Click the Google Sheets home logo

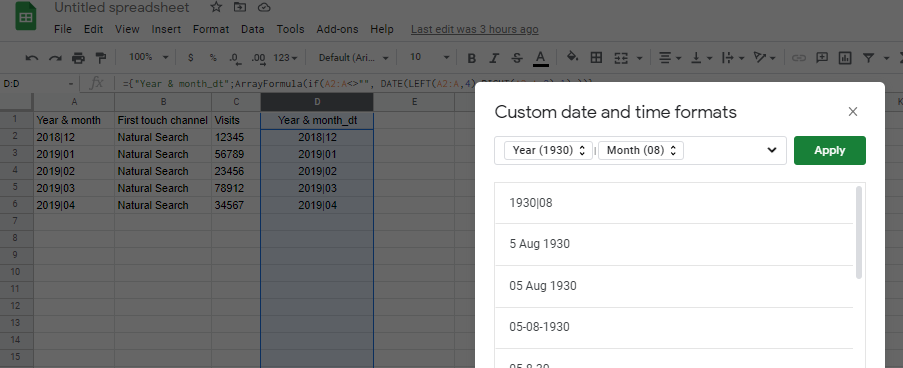[x=25, y=17]
